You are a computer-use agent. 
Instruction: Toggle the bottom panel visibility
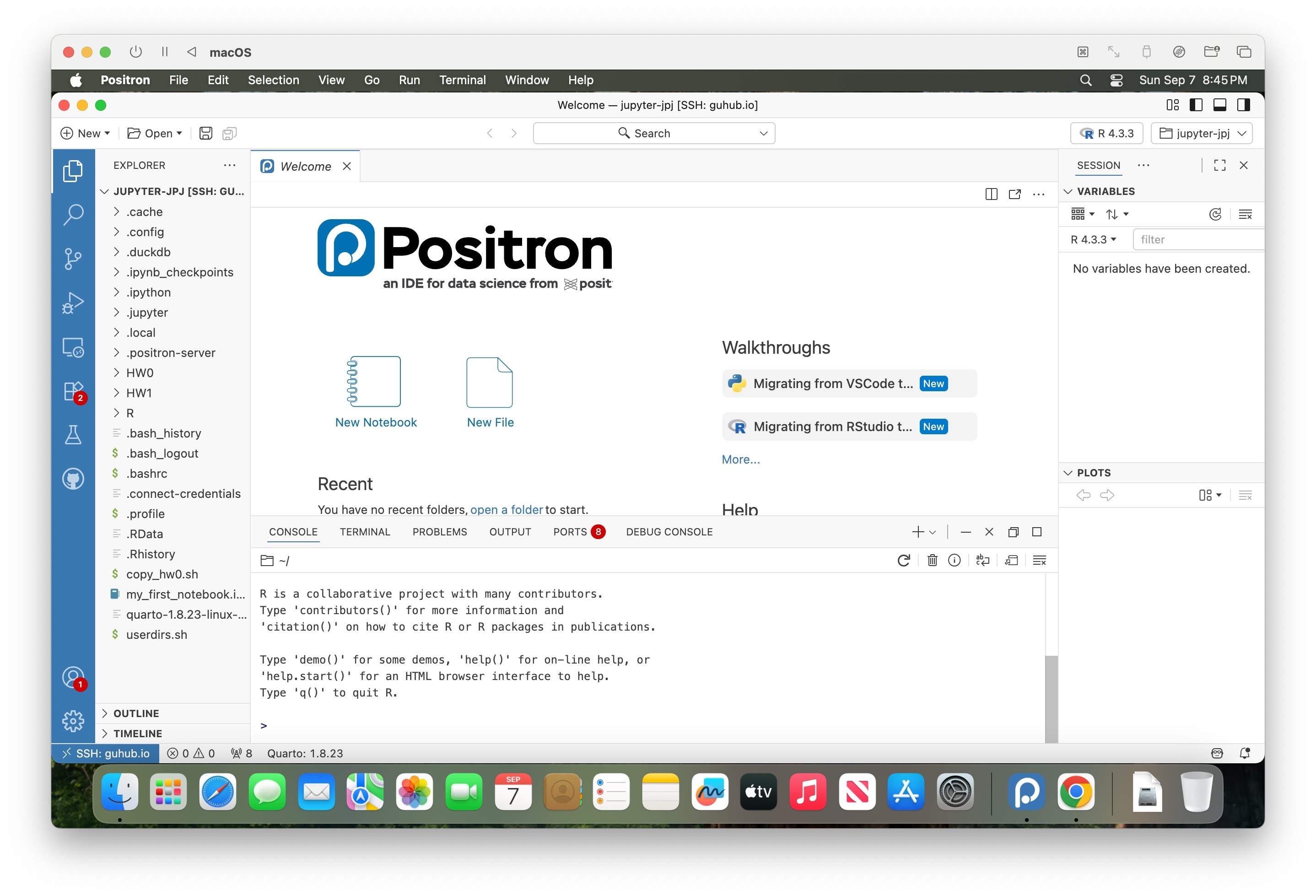tap(1220, 105)
